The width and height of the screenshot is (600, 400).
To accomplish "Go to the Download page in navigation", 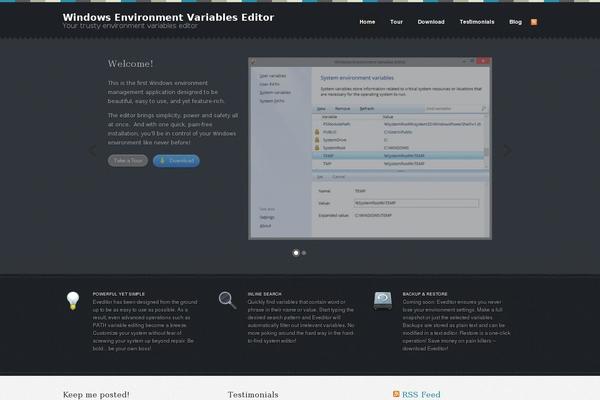I will coord(431,22).
